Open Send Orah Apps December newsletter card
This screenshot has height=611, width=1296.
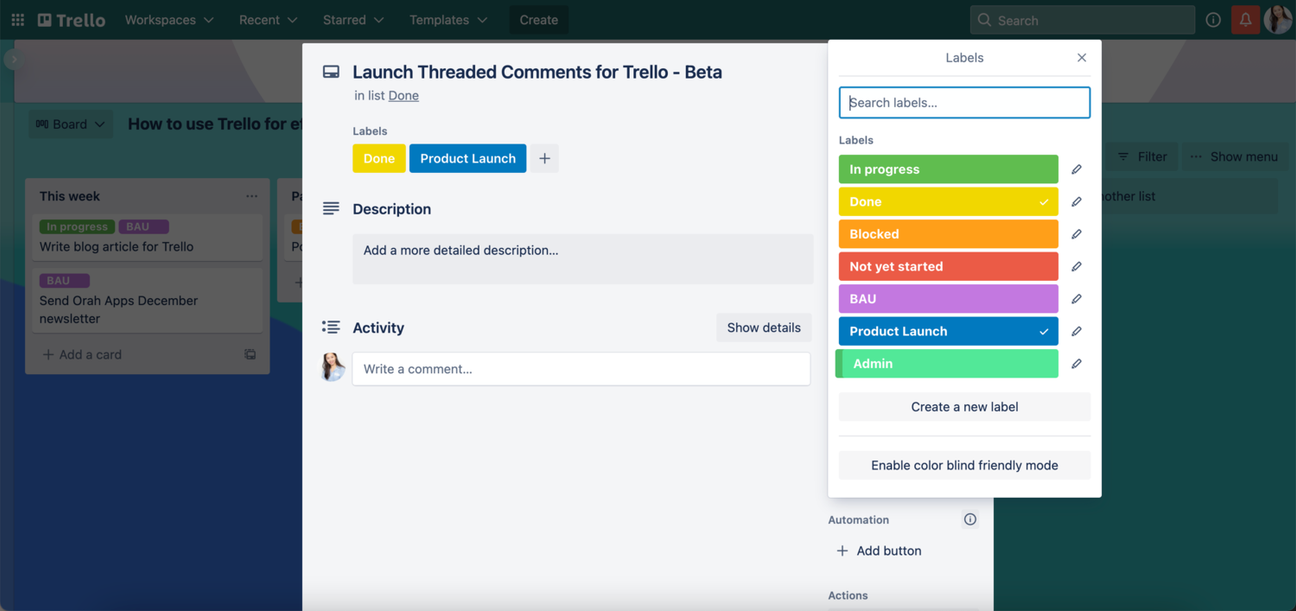pyautogui.click(x=147, y=300)
